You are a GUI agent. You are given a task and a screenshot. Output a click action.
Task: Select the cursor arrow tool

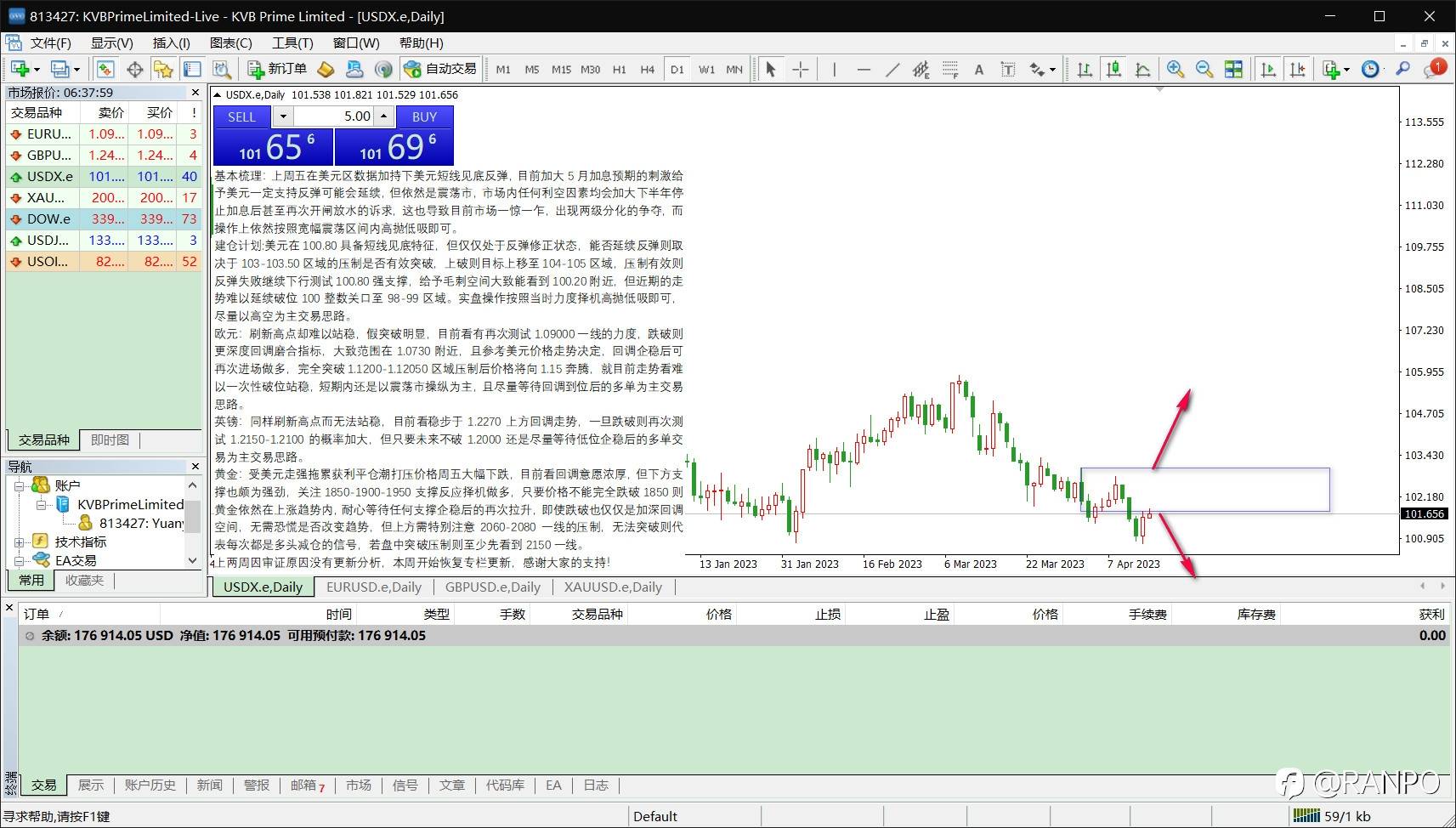click(x=771, y=69)
